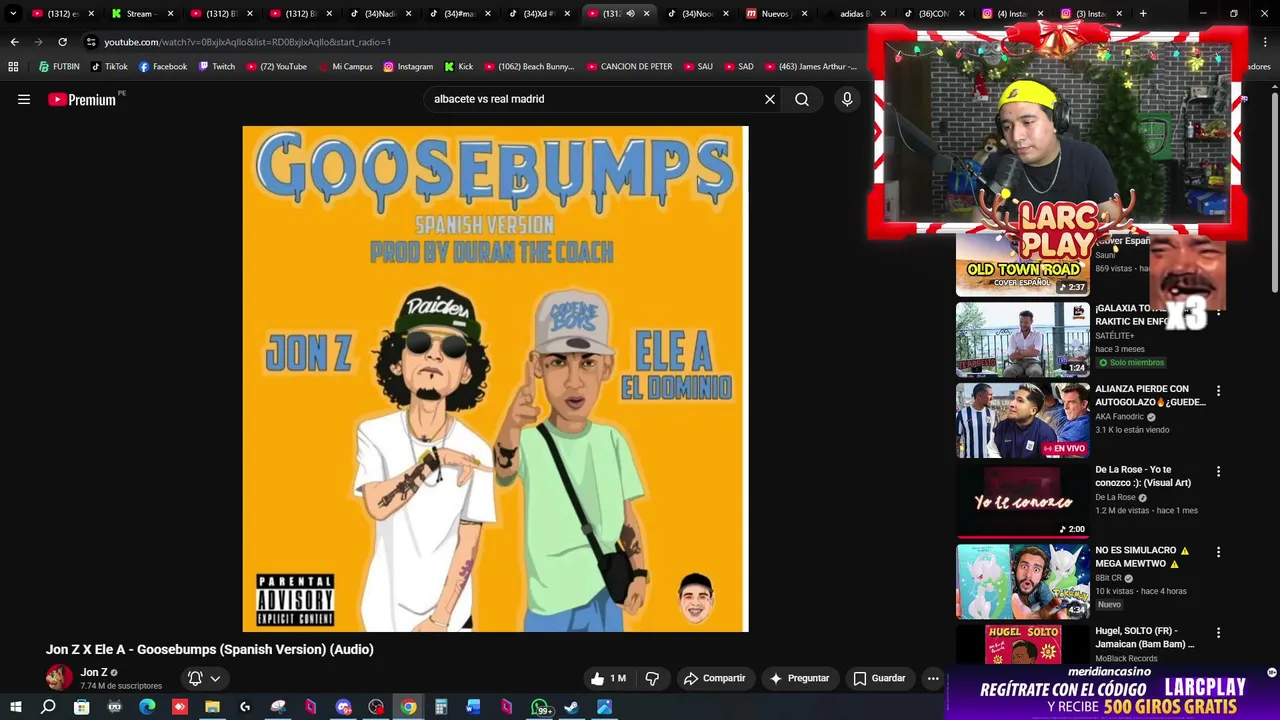Open options for Hugel Solto video
The width and height of the screenshot is (1280, 720).
click(1218, 633)
